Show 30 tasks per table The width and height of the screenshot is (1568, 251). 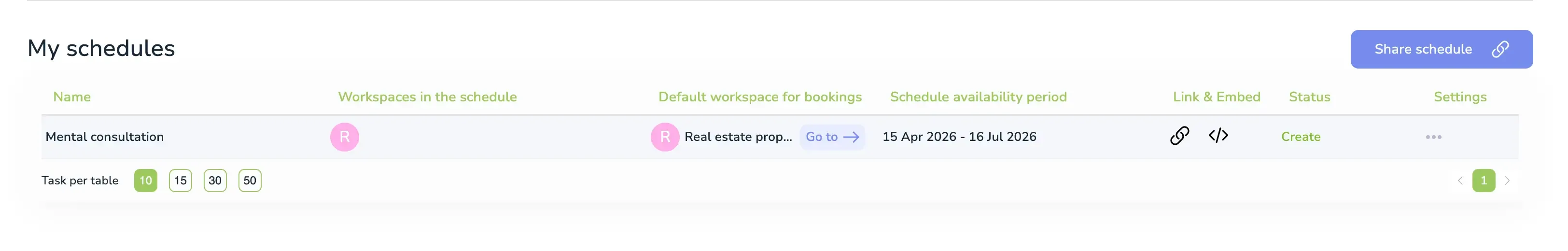click(215, 181)
